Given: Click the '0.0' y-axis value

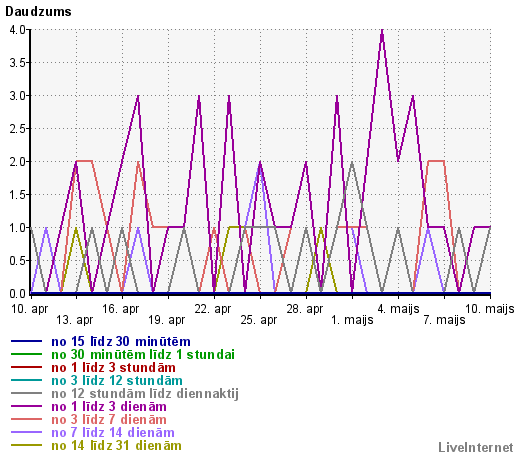Looking at the screenshot, I should pos(18,294).
